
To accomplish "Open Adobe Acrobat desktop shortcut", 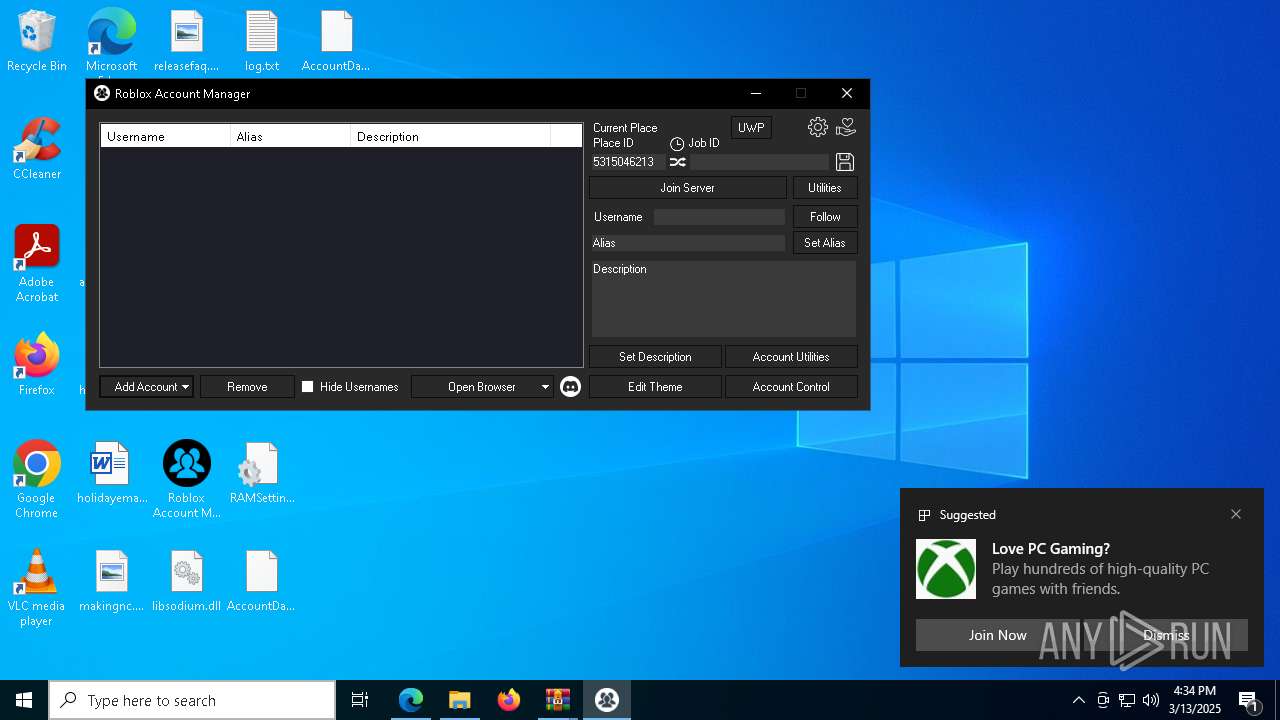I will (x=37, y=264).
